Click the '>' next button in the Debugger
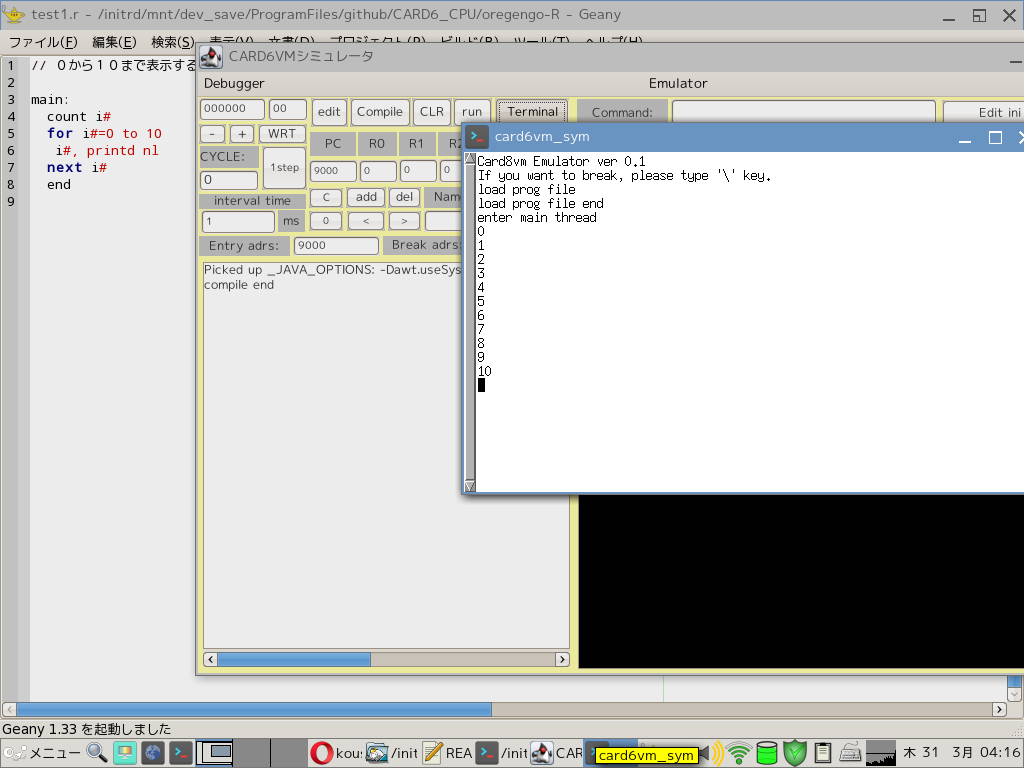Screen dimensions: 1024x768 404,221
